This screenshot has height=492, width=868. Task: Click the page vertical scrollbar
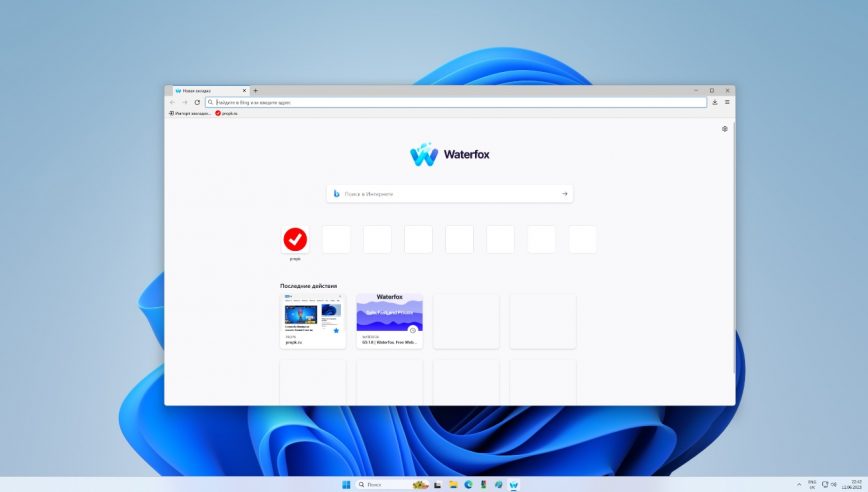733,249
